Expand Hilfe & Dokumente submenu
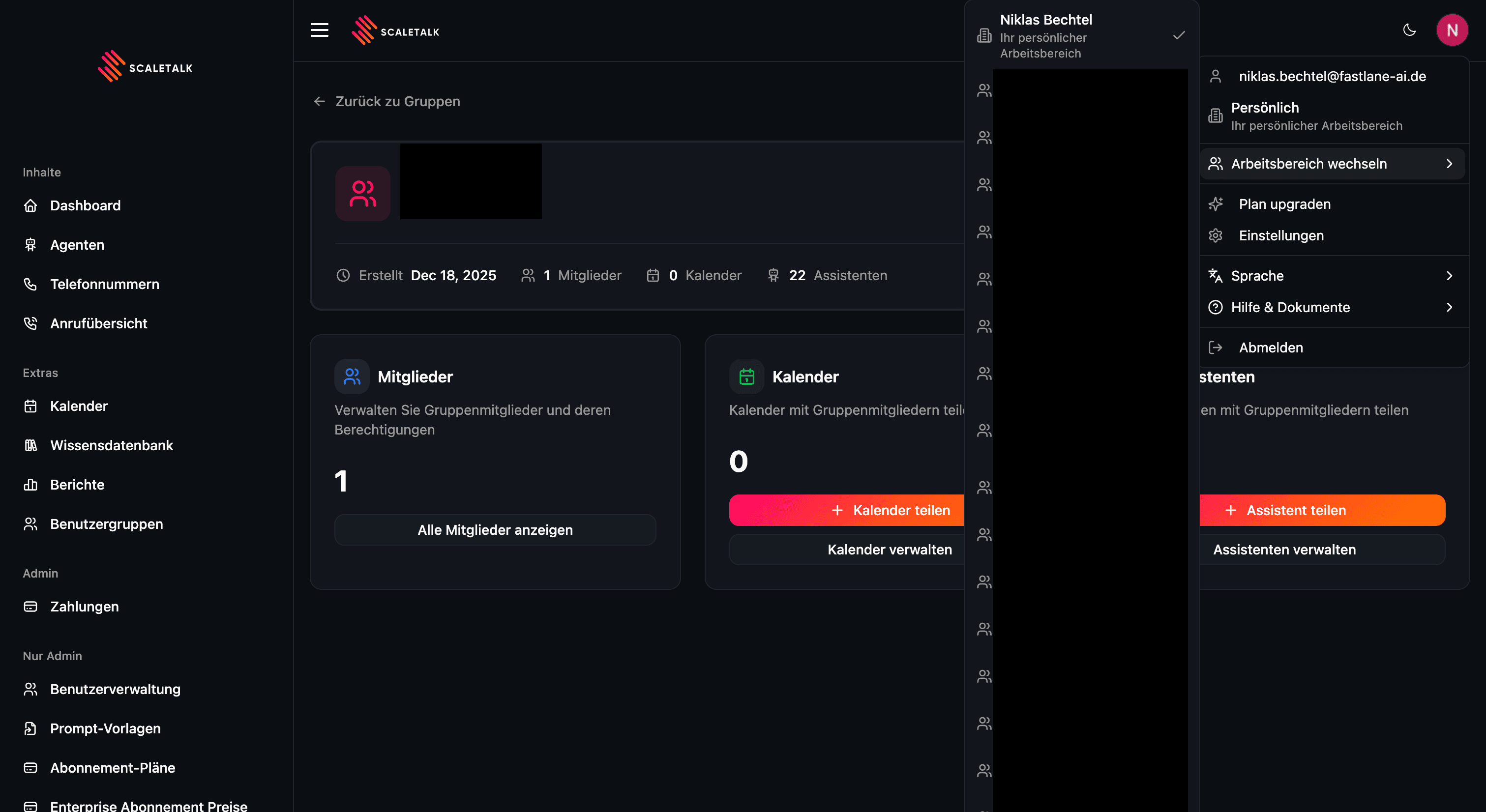The height and width of the screenshot is (812, 1486). pyautogui.click(x=1332, y=307)
